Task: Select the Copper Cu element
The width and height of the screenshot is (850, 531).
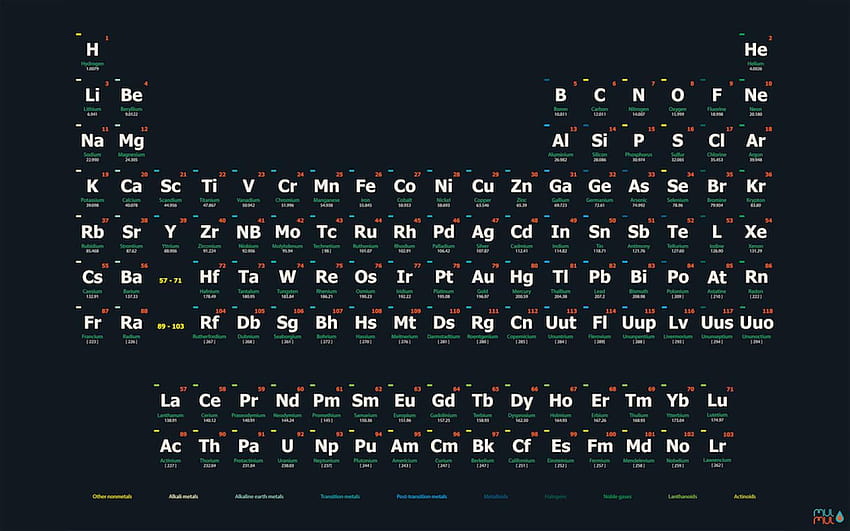Action: (x=483, y=189)
